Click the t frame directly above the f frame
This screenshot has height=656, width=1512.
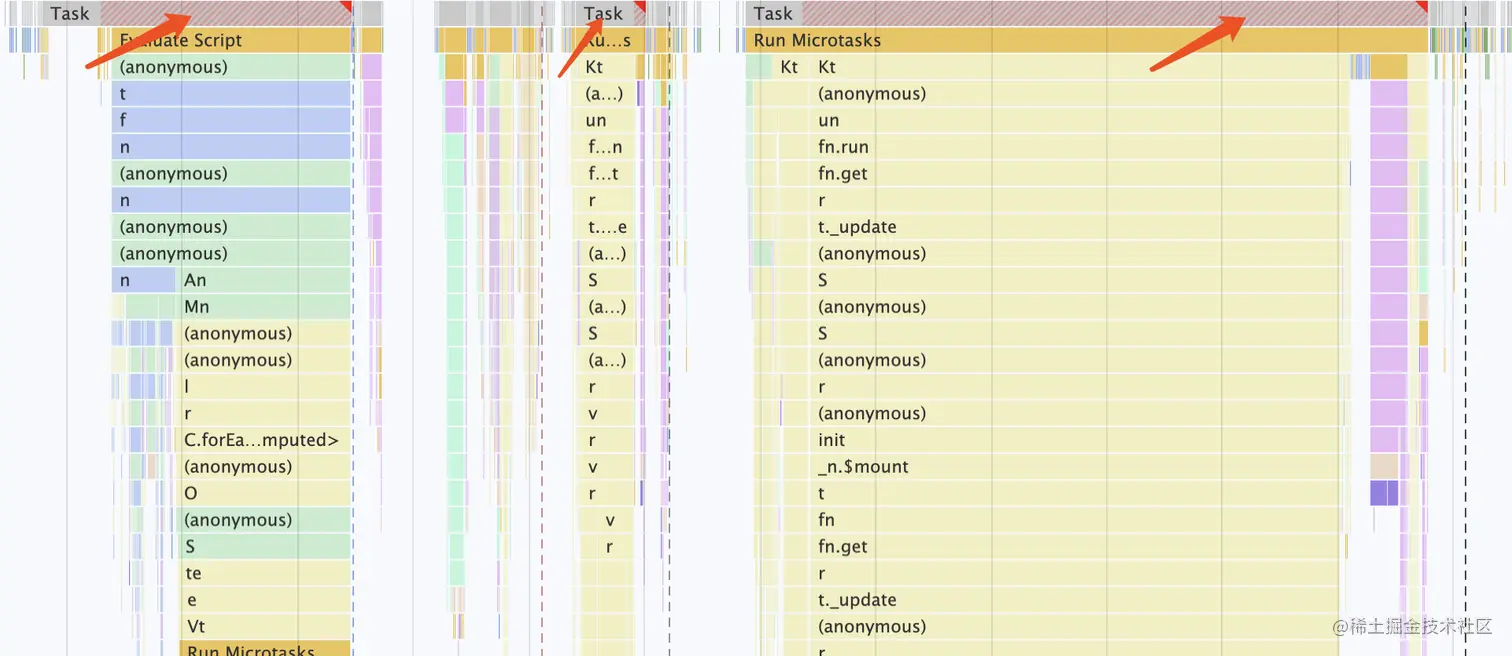pos(231,93)
